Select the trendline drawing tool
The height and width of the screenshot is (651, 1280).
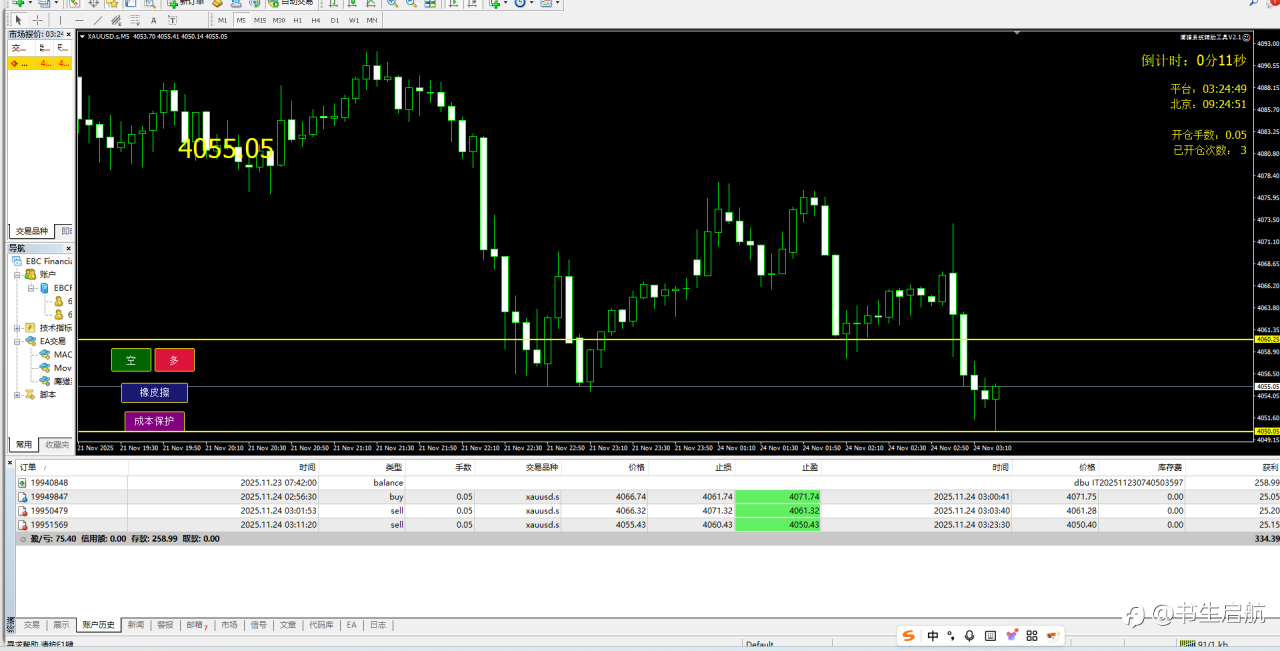click(x=97, y=20)
